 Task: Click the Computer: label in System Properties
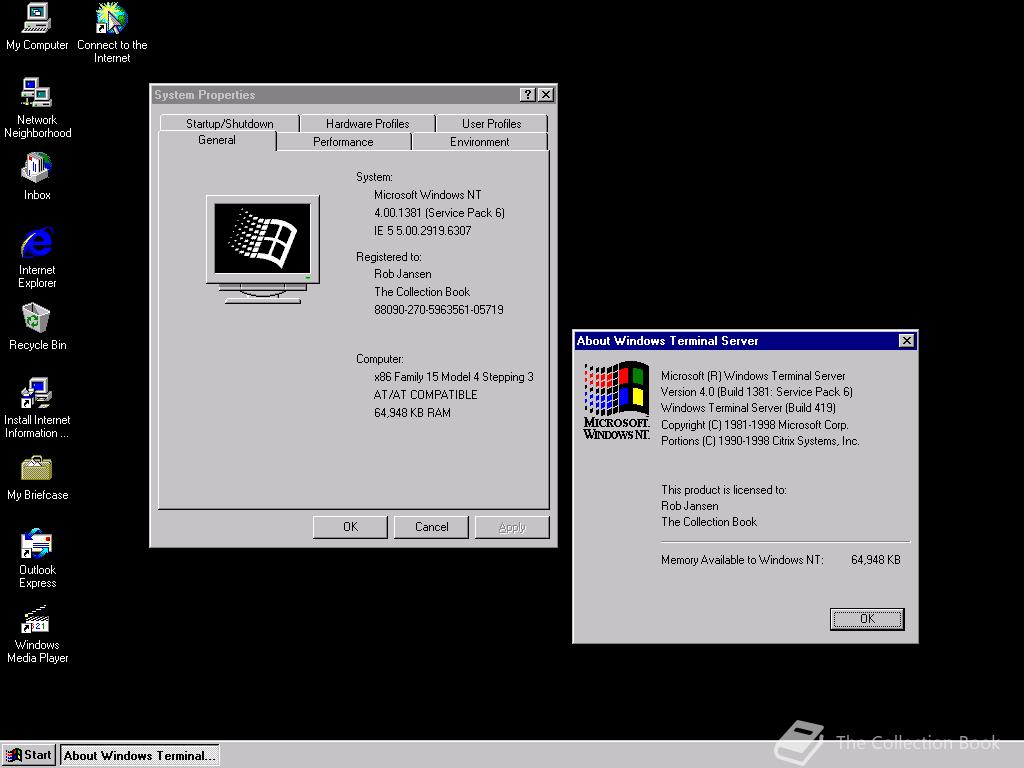pos(379,359)
